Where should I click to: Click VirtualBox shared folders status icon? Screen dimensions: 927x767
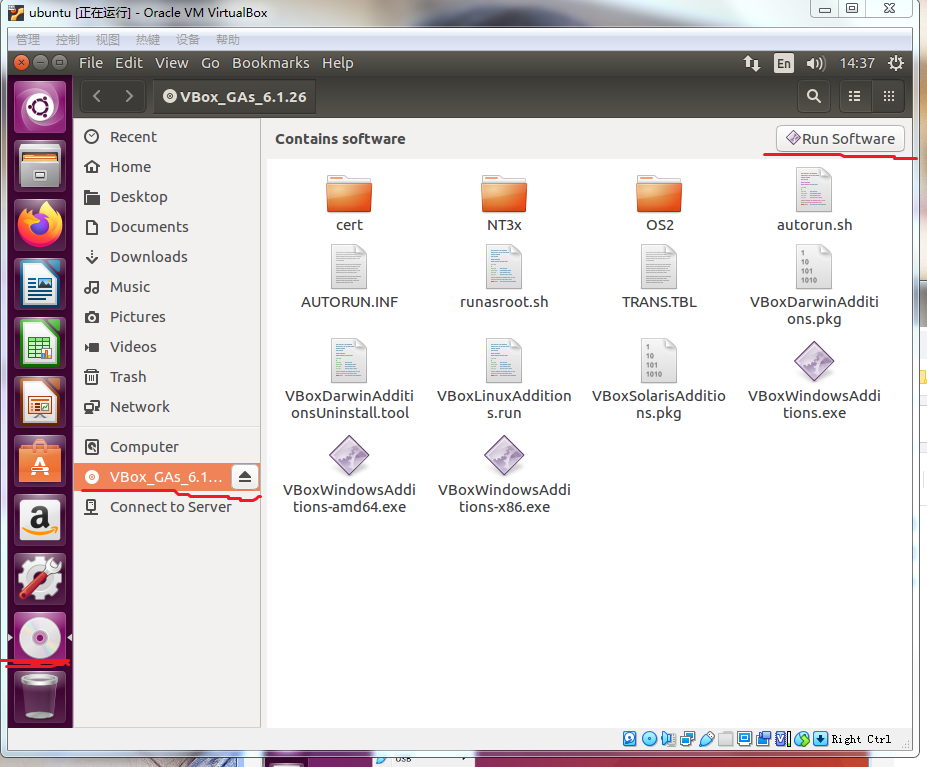click(x=725, y=739)
